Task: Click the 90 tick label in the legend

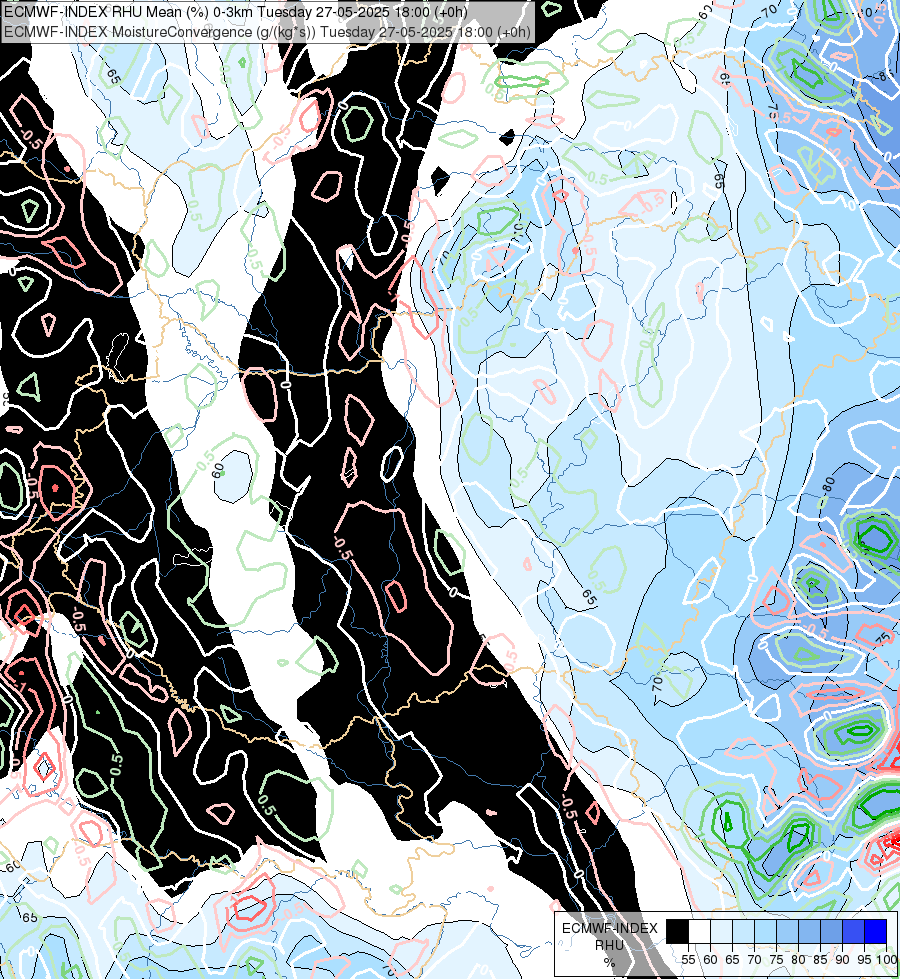Action: [x=843, y=960]
